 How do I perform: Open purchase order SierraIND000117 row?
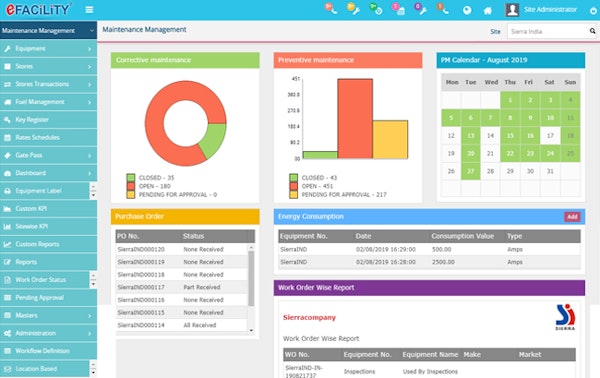click(182, 287)
